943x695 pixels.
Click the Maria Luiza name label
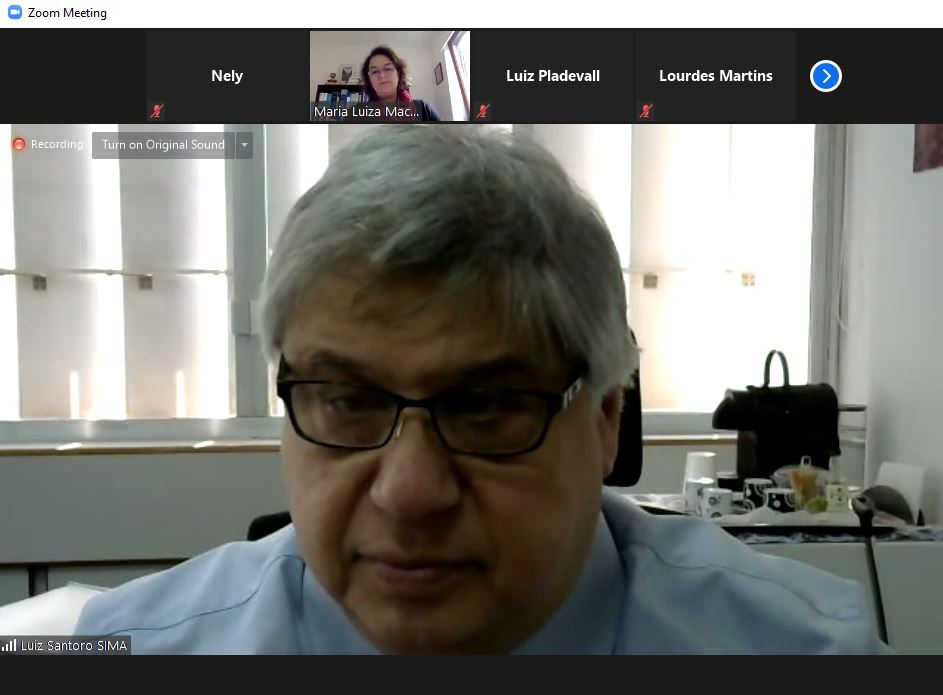(367, 112)
